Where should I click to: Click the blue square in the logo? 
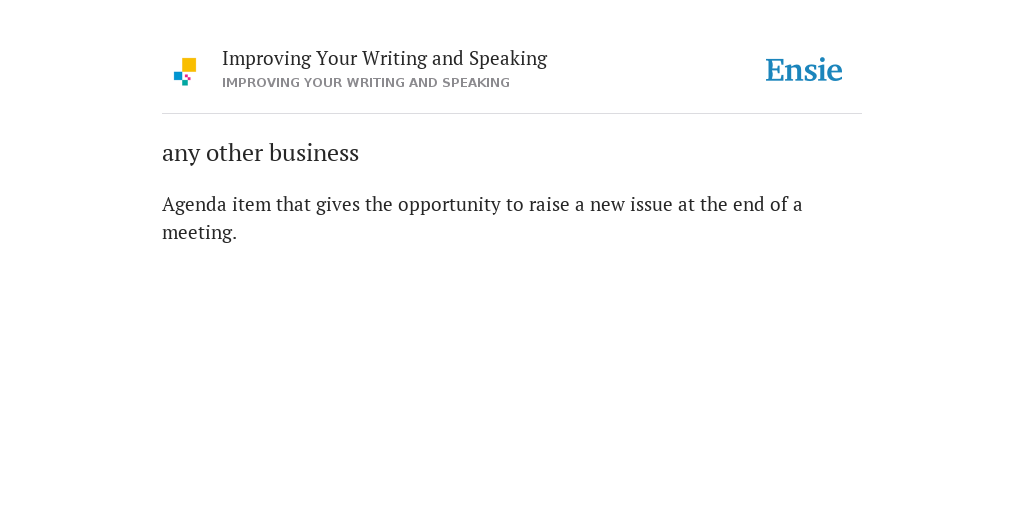[178, 76]
